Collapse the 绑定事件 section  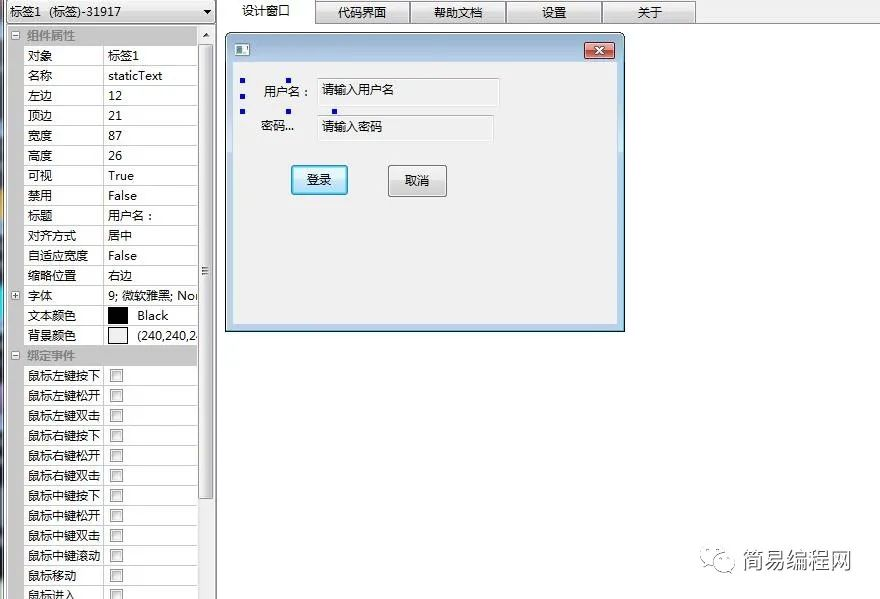point(15,355)
